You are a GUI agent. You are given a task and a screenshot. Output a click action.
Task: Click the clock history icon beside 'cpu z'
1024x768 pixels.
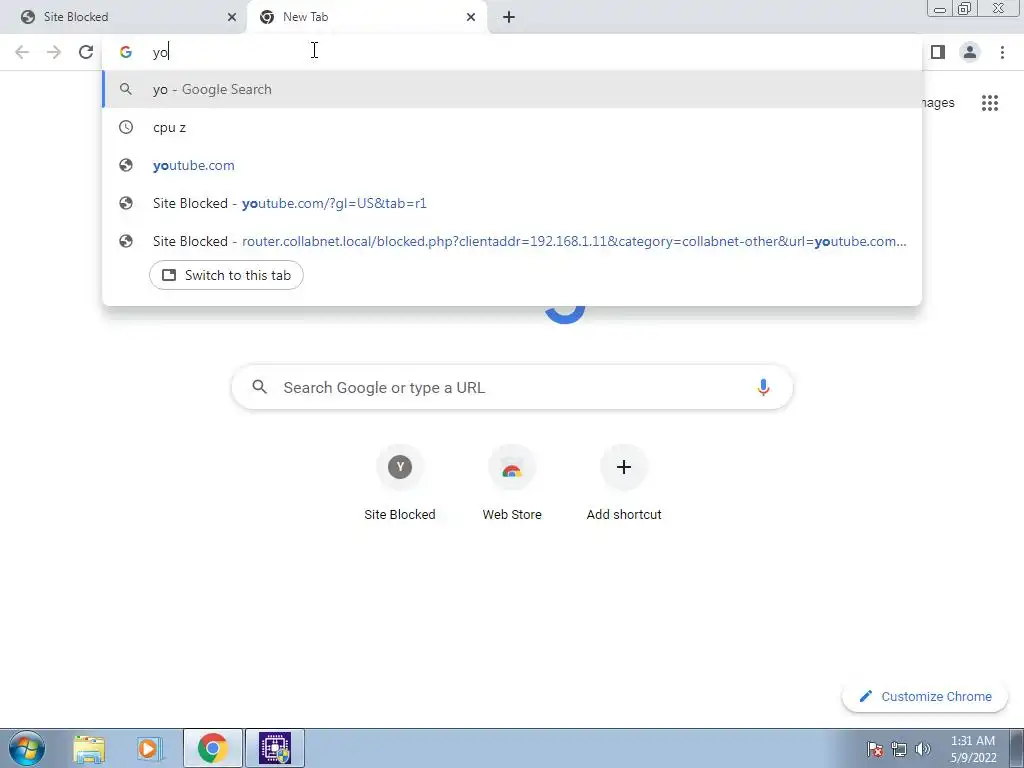tap(125, 127)
